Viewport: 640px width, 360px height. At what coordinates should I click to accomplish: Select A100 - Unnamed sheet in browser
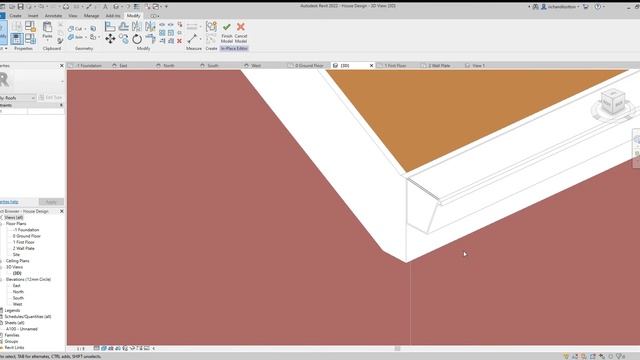22,329
